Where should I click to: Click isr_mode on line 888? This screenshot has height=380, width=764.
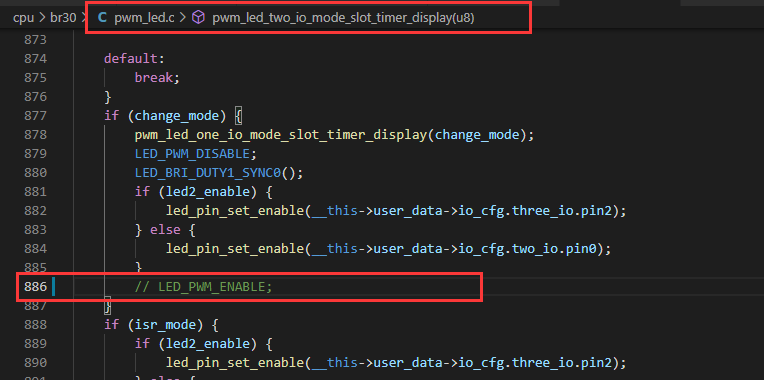coord(166,324)
